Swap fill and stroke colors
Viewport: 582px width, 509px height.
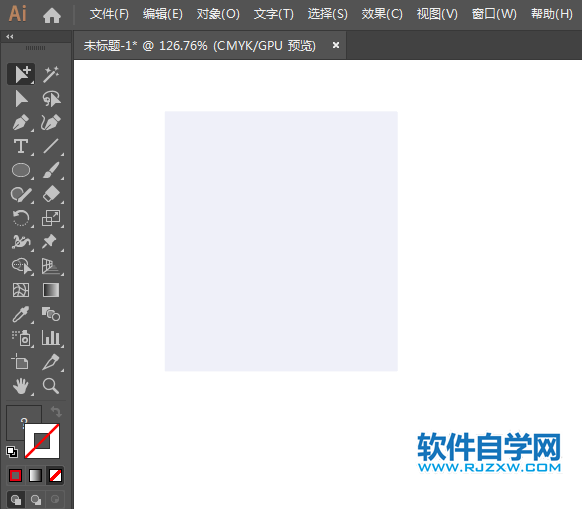56,411
